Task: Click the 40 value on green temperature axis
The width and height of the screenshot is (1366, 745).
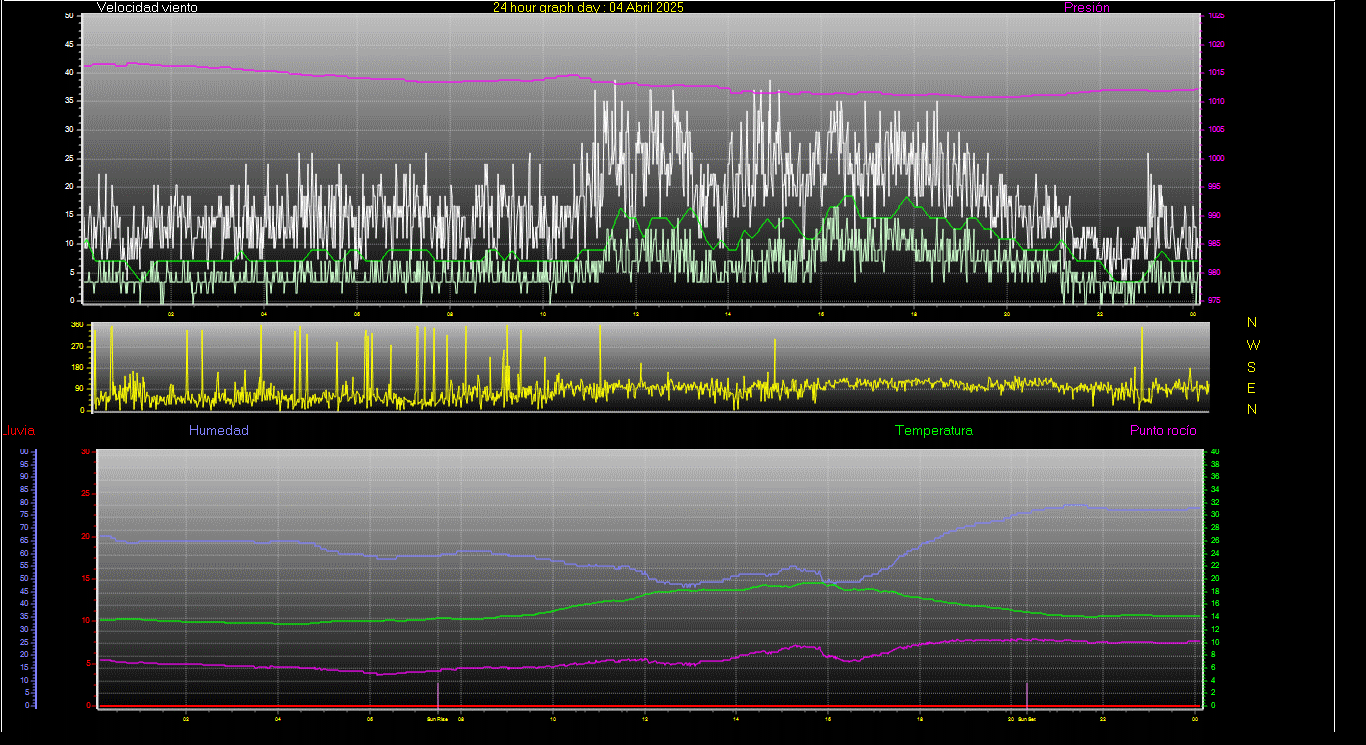Action: click(x=1215, y=452)
